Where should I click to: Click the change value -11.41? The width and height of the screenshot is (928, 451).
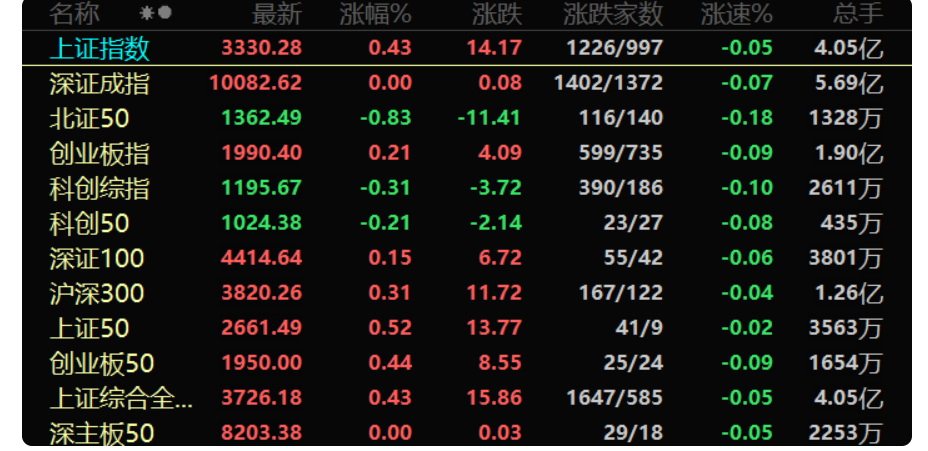coord(489,117)
